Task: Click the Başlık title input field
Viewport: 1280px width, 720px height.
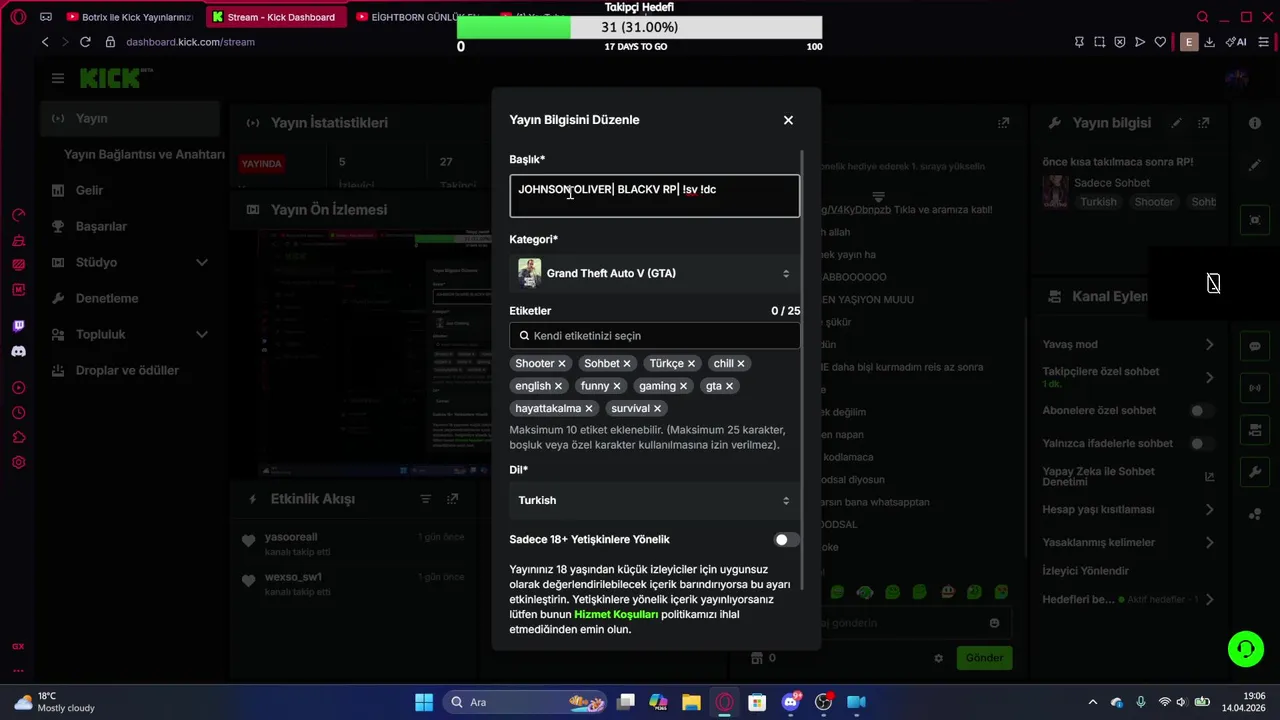Action: click(654, 196)
